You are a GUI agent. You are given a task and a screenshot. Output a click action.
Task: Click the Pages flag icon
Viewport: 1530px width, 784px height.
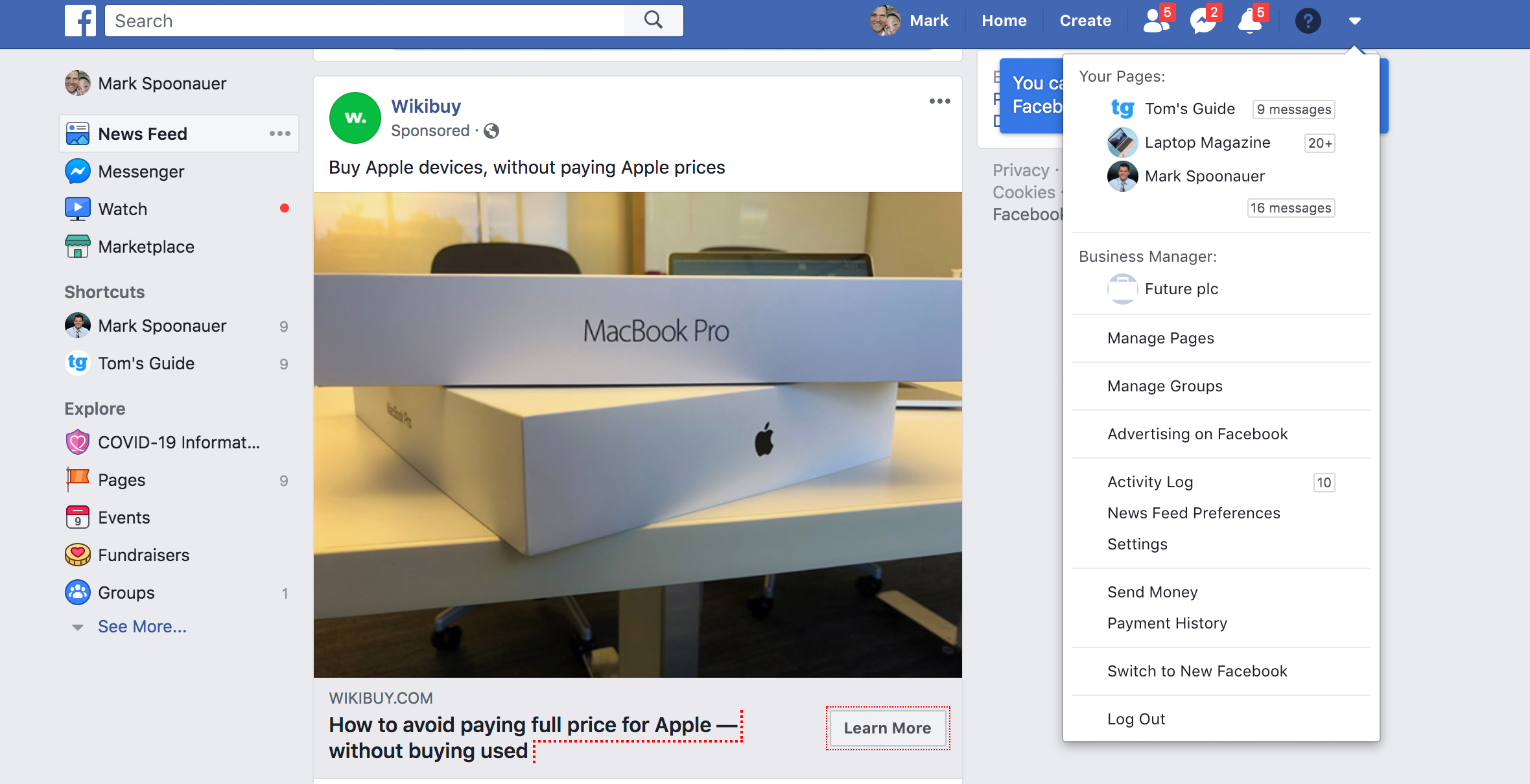[x=78, y=479]
